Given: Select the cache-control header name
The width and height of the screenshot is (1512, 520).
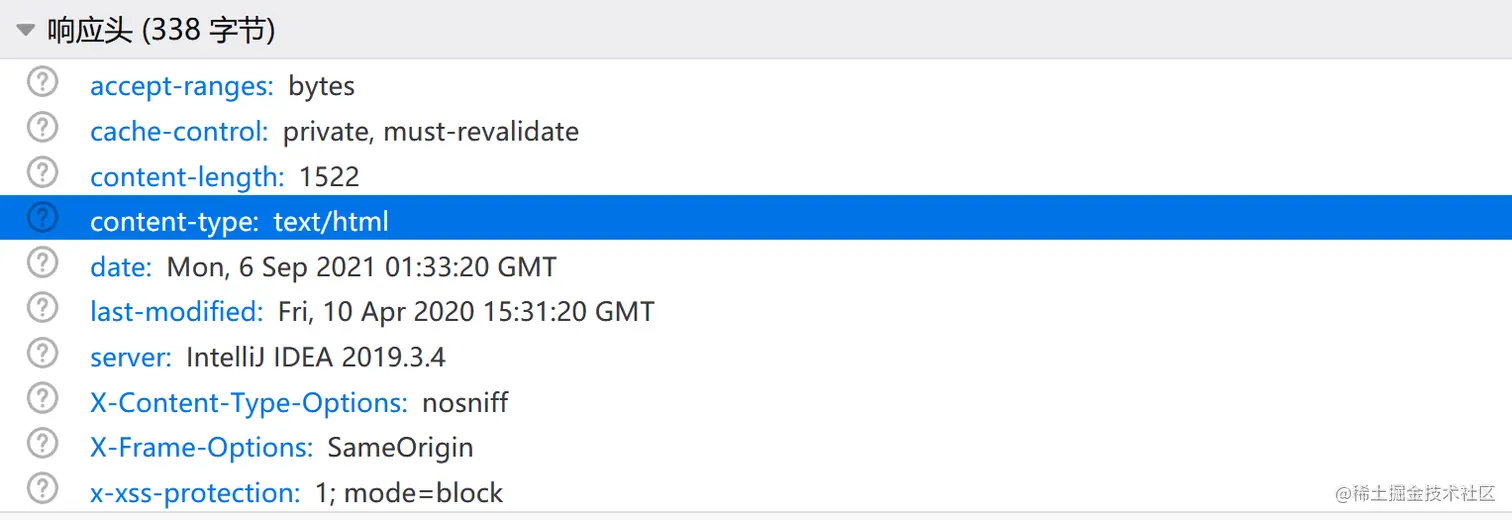Looking at the screenshot, I should (179, 131).
